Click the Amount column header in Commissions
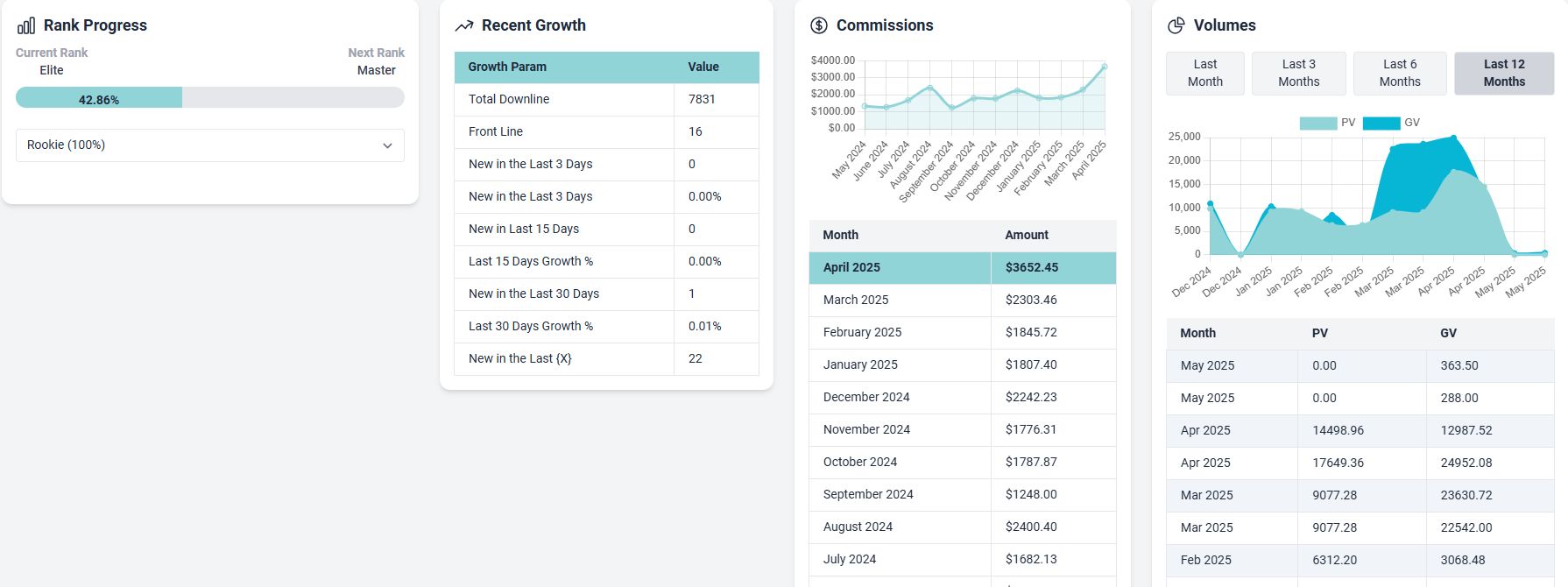The image size is (1568, 587). 1027,235
